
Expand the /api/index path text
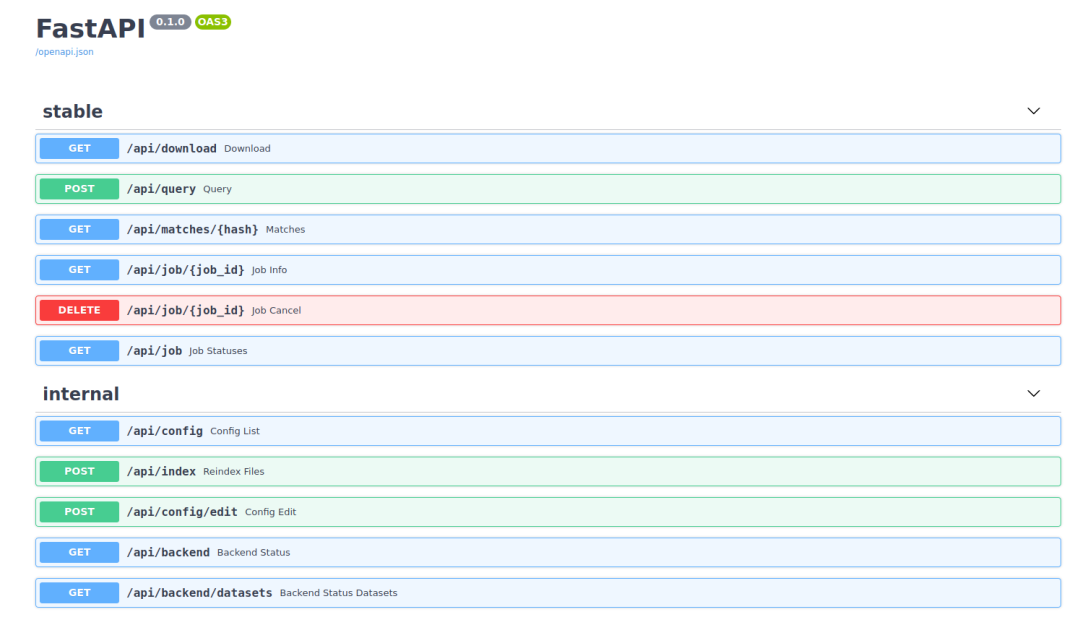point(161,471)
